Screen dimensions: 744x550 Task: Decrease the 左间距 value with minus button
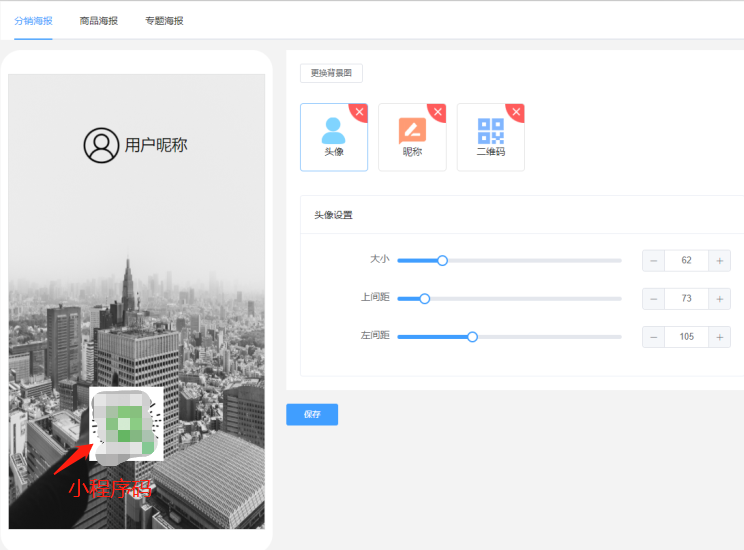[x=654, y=337]
